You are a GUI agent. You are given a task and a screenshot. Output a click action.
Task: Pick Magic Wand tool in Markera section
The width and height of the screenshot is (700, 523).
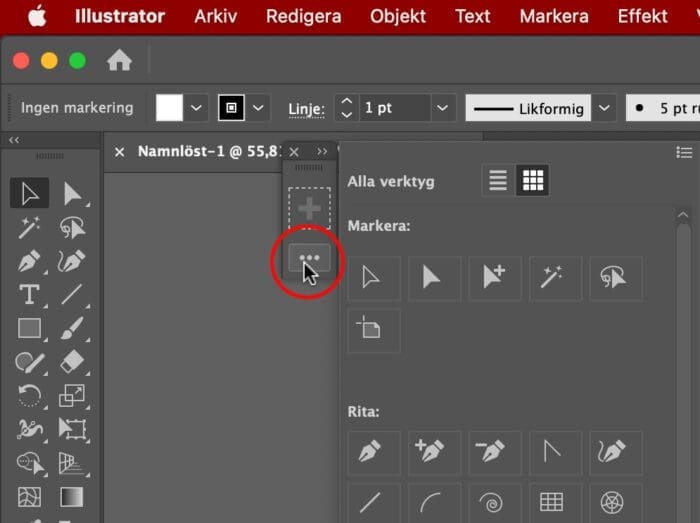click(555, 278)
